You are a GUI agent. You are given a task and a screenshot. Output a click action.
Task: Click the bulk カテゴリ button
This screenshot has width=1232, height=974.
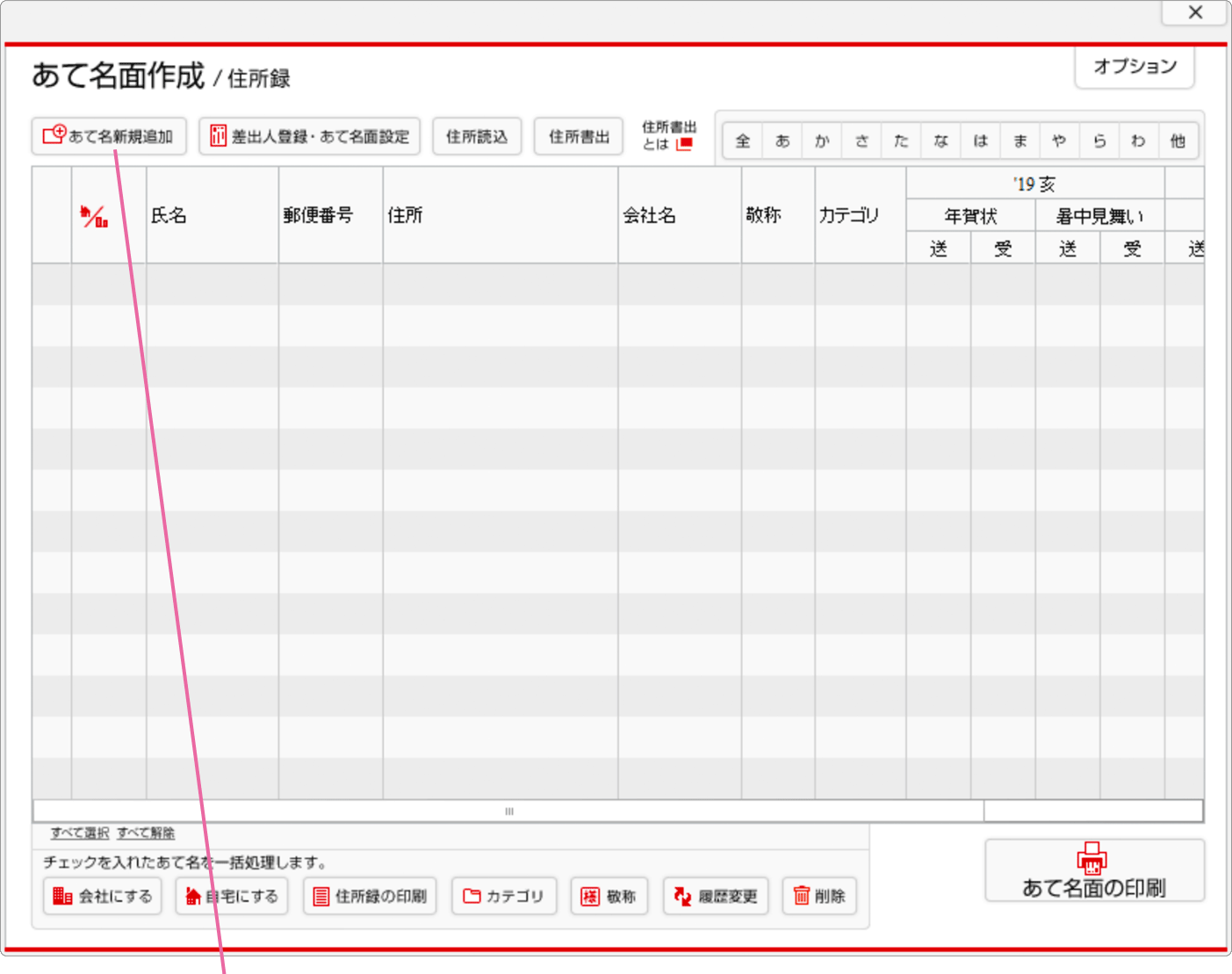click(x=504, y=896)
